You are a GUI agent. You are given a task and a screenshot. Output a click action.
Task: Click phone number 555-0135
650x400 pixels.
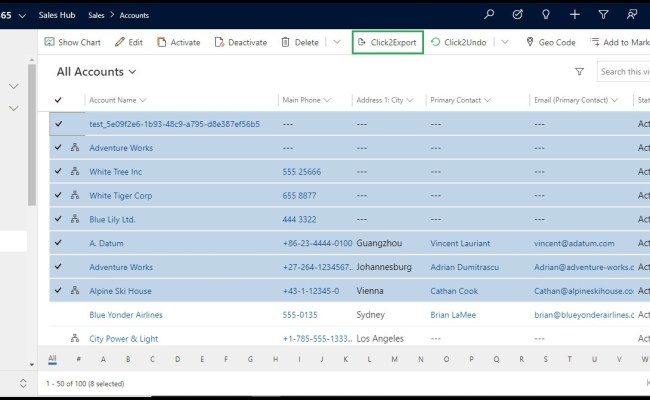click(300, 315)
